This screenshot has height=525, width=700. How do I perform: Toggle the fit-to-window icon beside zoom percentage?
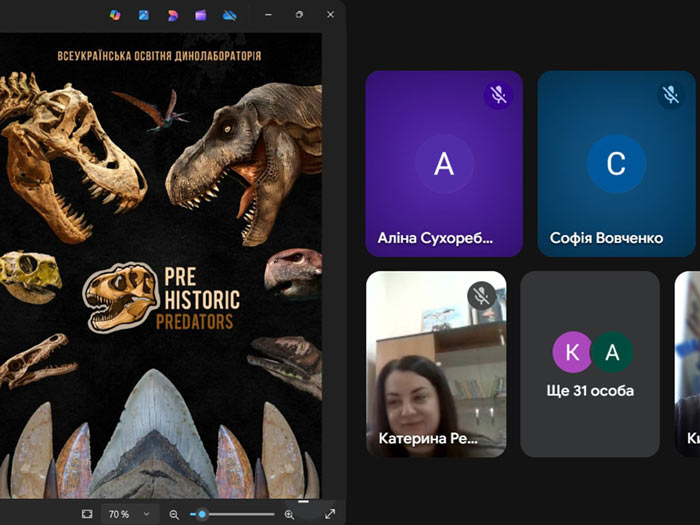(87, 514)
